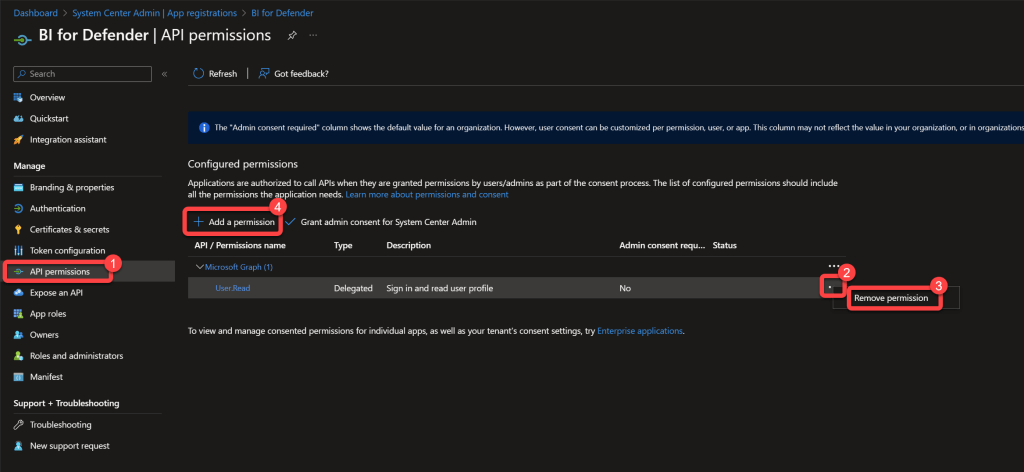Screen dimensions: 1024x472
Task: Select Certificates & secrets
Action: point(69,229)
